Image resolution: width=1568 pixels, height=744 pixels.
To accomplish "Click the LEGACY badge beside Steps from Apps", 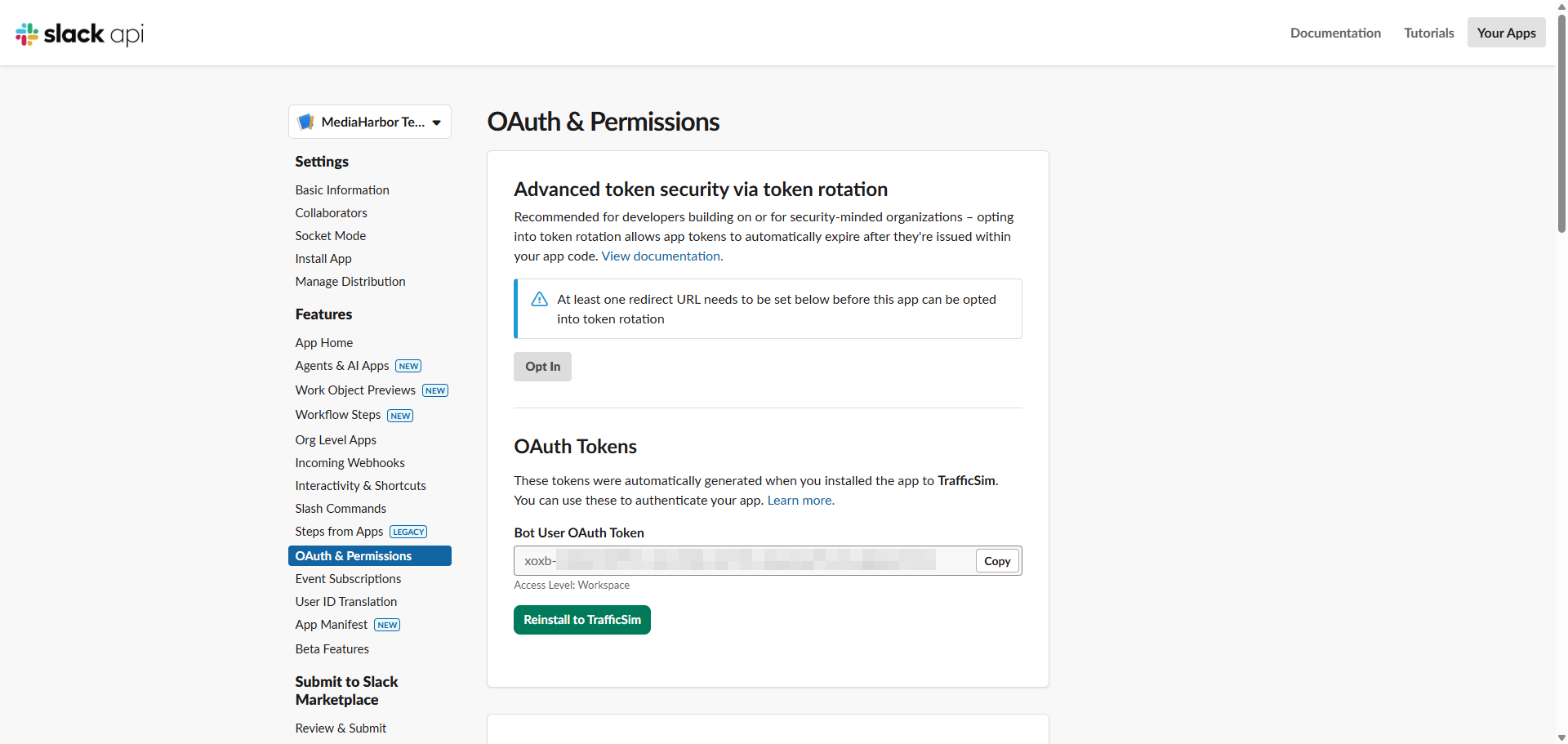I will coord(408,532).
